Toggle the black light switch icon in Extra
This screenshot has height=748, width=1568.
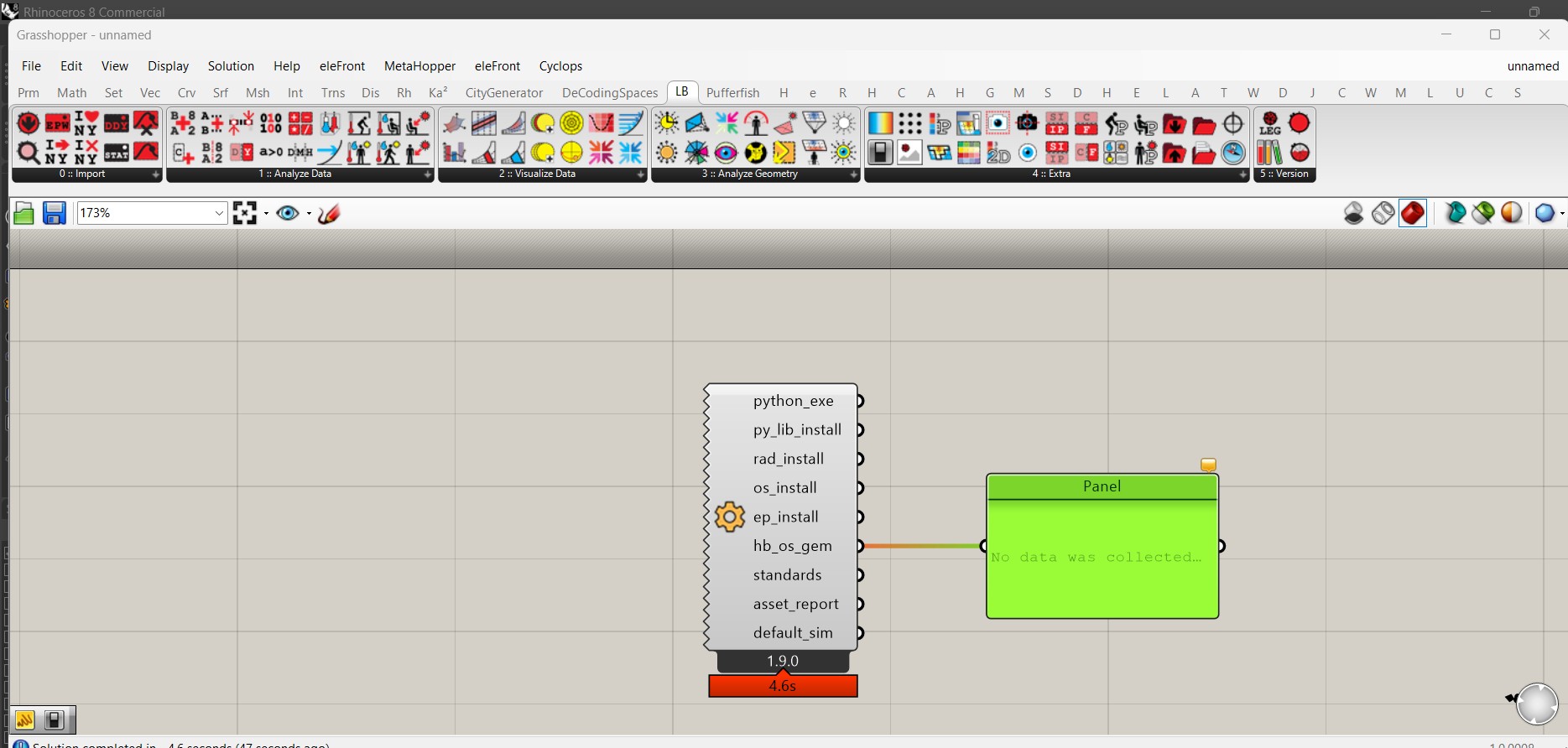click(x=880, y=153)
